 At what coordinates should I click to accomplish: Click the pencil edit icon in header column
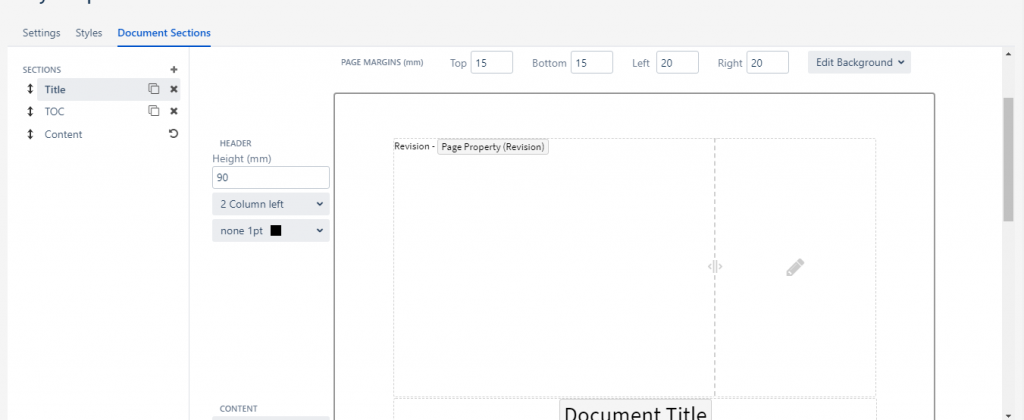tap(795, 267)
